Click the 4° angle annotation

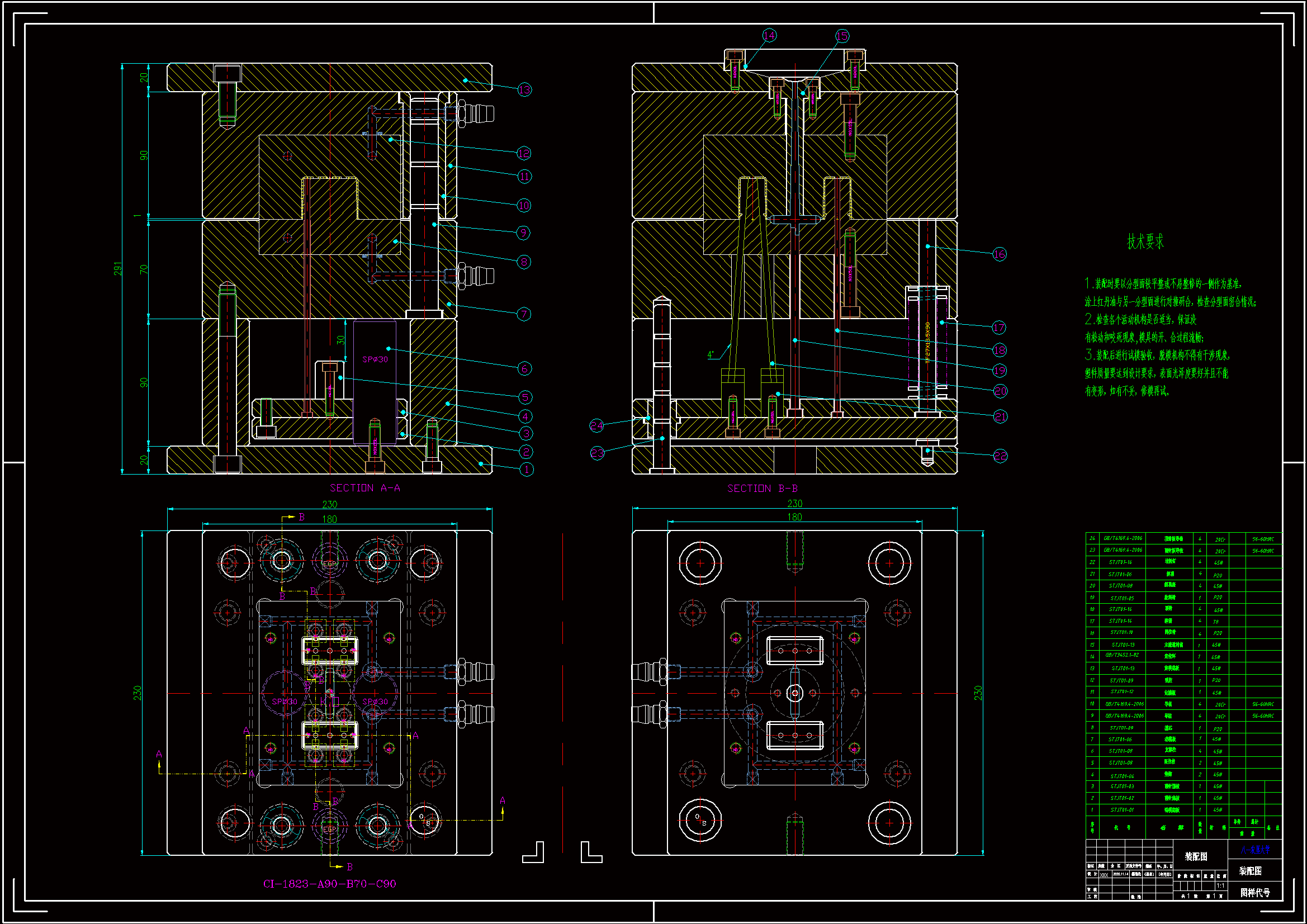click(711, 355)
